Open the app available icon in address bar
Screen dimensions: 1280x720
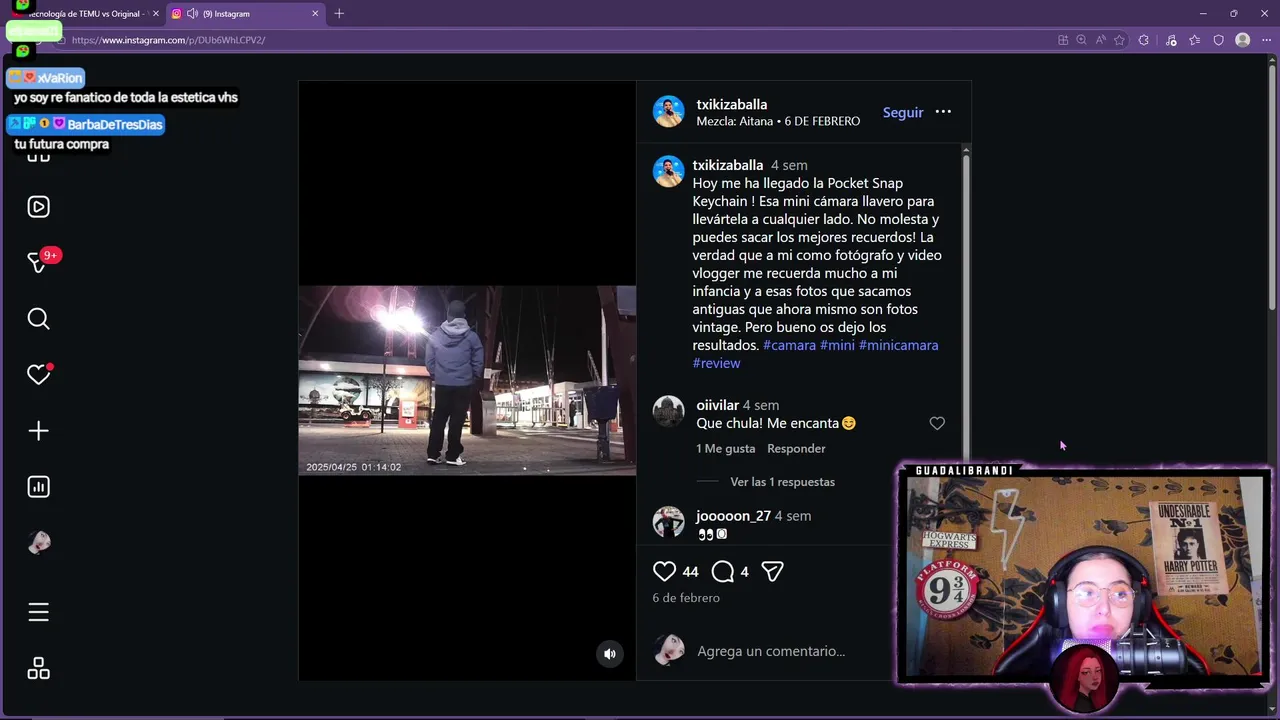point(1063,40)
